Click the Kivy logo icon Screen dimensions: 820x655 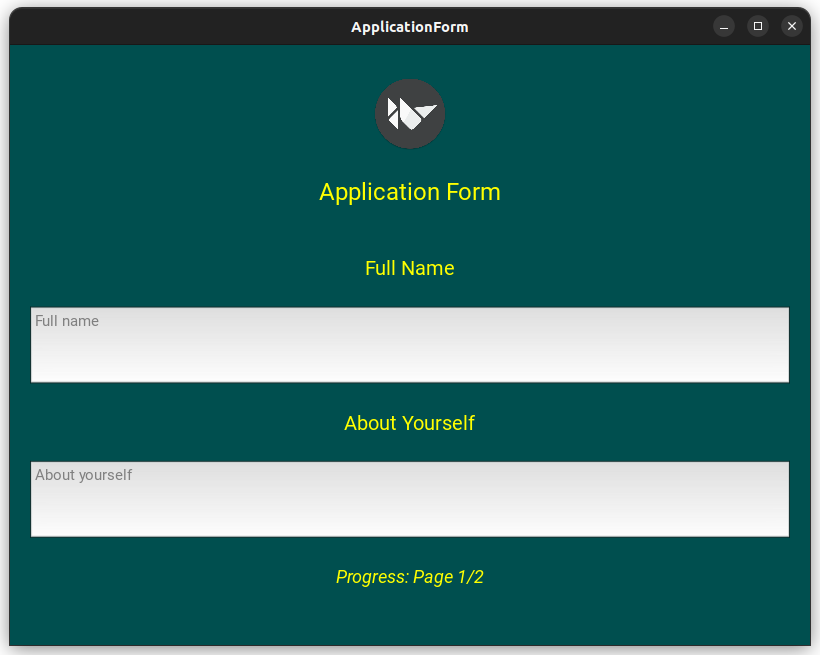(x=410, y=114)
